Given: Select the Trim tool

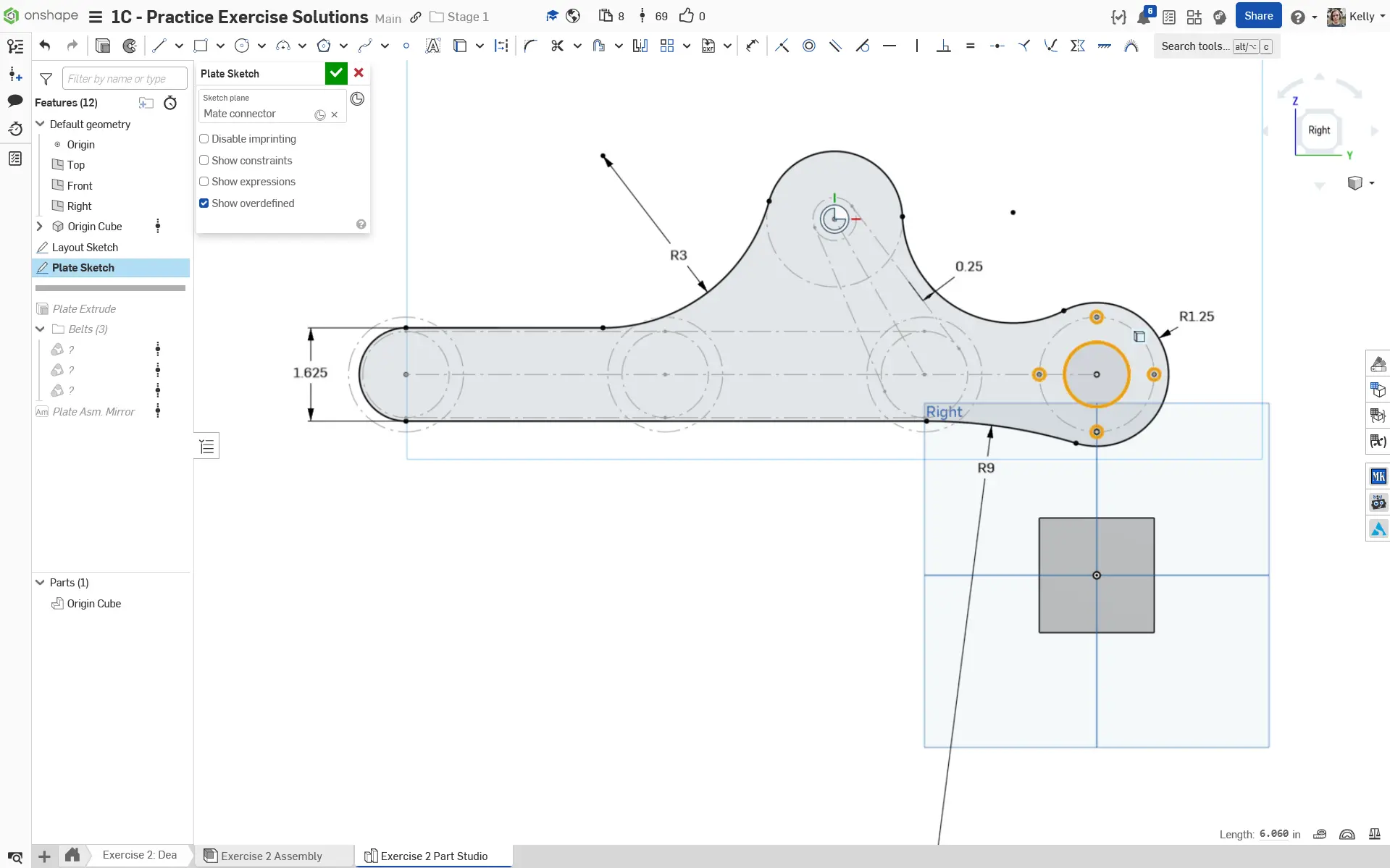Looking at the screenshot, I should pyautogui.click(x=556, y=46).
